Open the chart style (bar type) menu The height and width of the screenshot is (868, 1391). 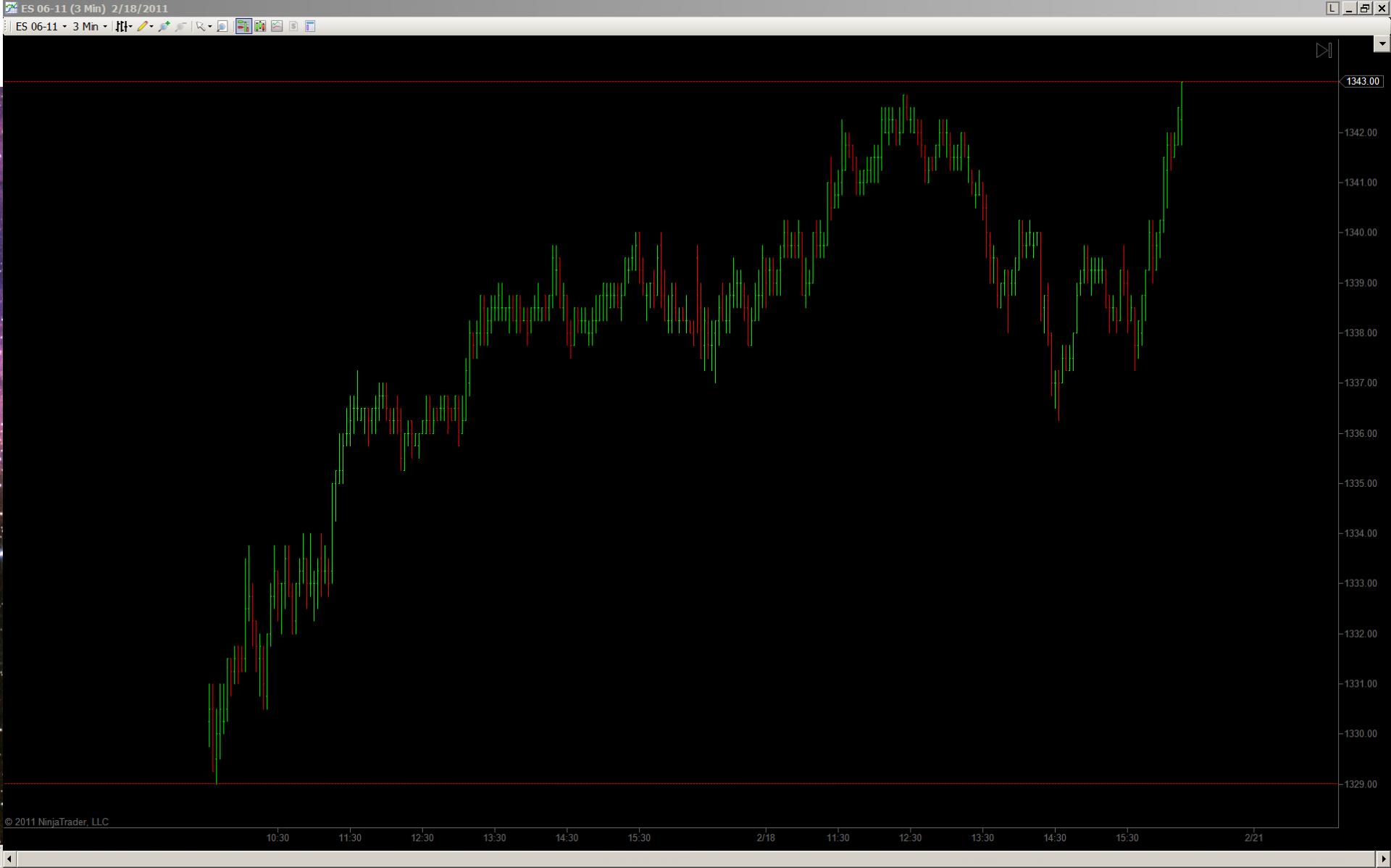122,26
